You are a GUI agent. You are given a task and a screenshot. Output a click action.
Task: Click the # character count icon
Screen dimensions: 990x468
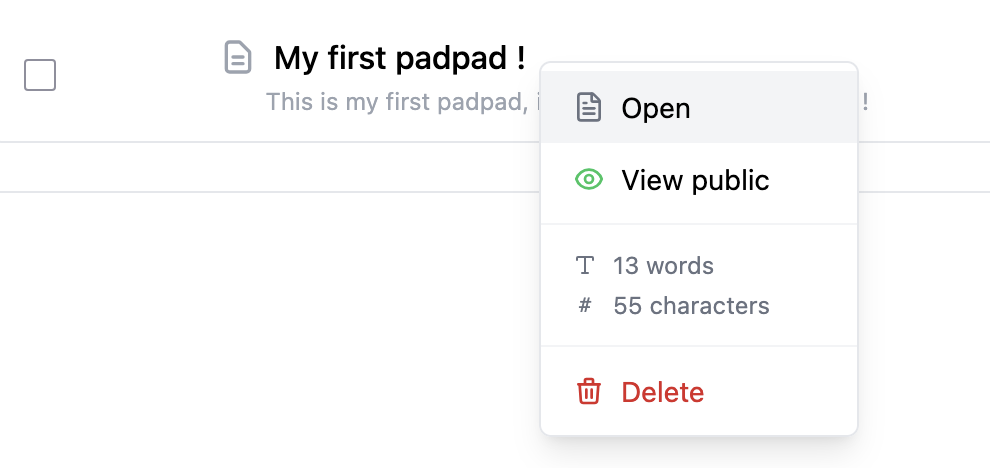585,306
